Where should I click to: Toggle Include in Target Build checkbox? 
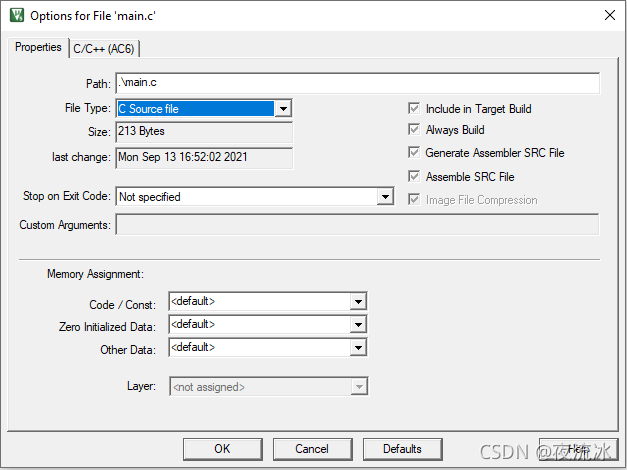pyautogui.click(x=414, y=108)
